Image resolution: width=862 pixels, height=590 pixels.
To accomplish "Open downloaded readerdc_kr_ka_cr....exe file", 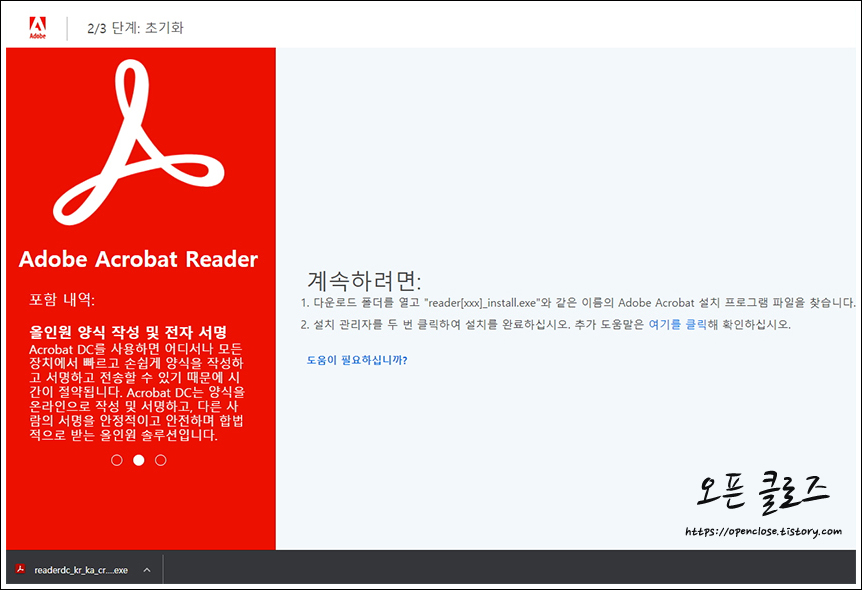I will point(81,570).
